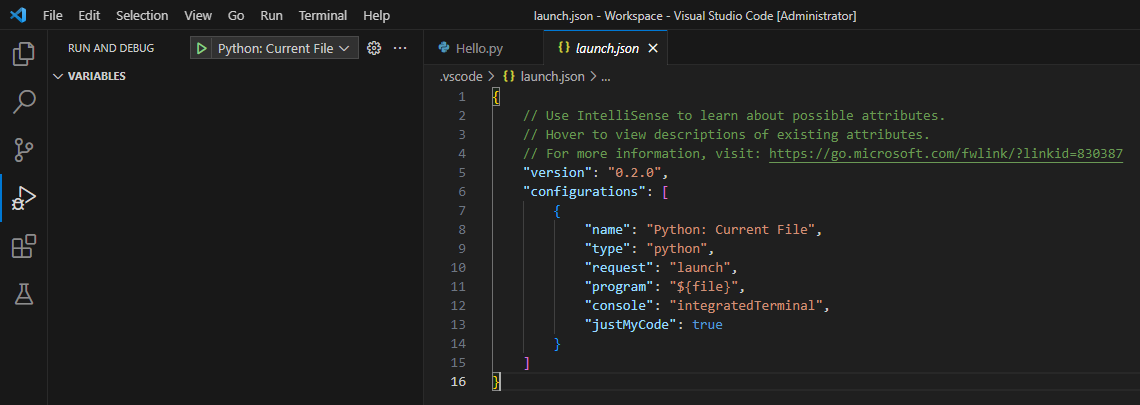Viewport: 1140px width, 405px height.
Task: Click the .vscode breadcrumb folder
Action: tap(461, 76)
